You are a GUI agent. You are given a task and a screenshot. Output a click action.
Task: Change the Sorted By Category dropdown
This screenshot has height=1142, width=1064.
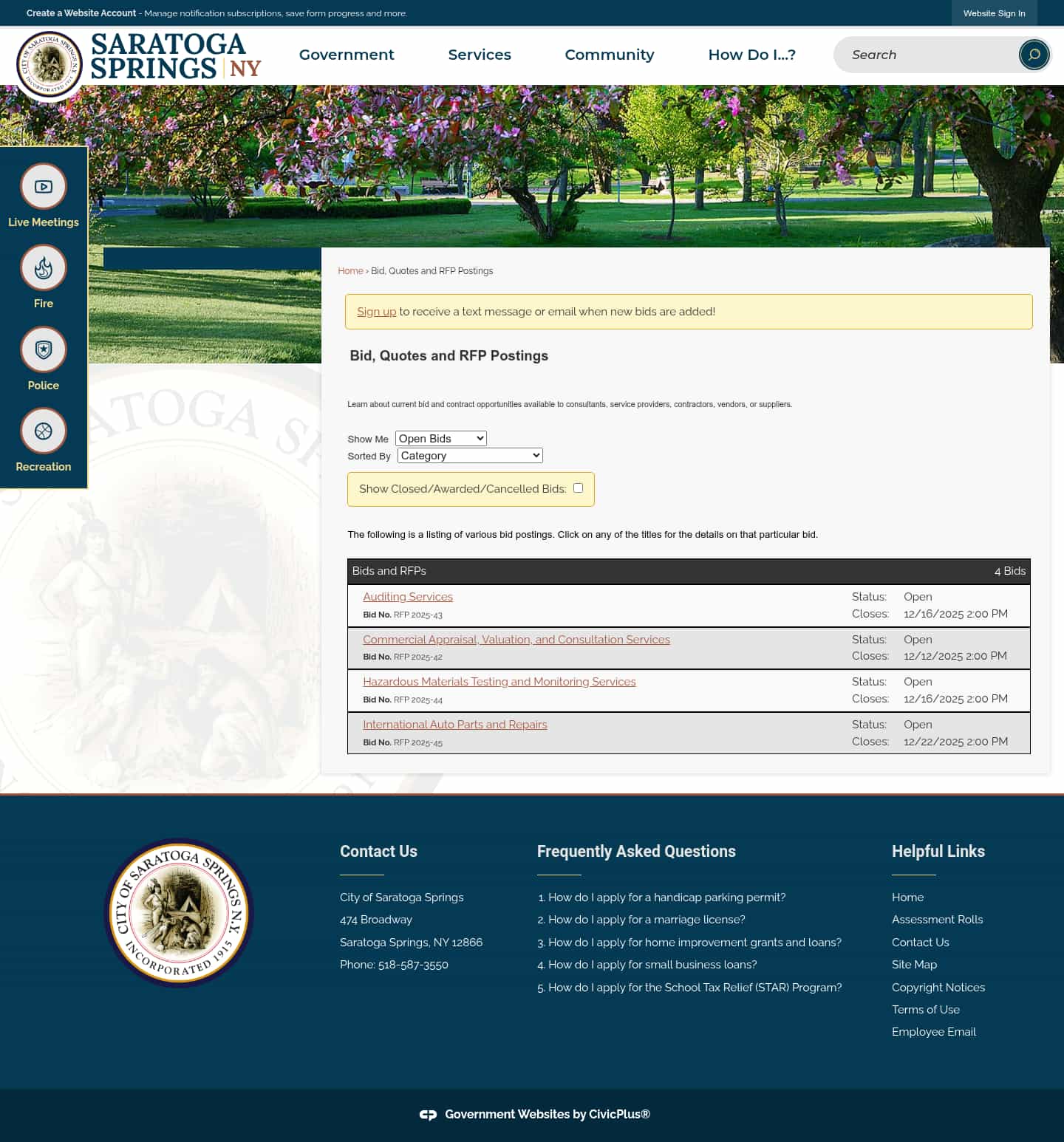click(x=469, y=455)
